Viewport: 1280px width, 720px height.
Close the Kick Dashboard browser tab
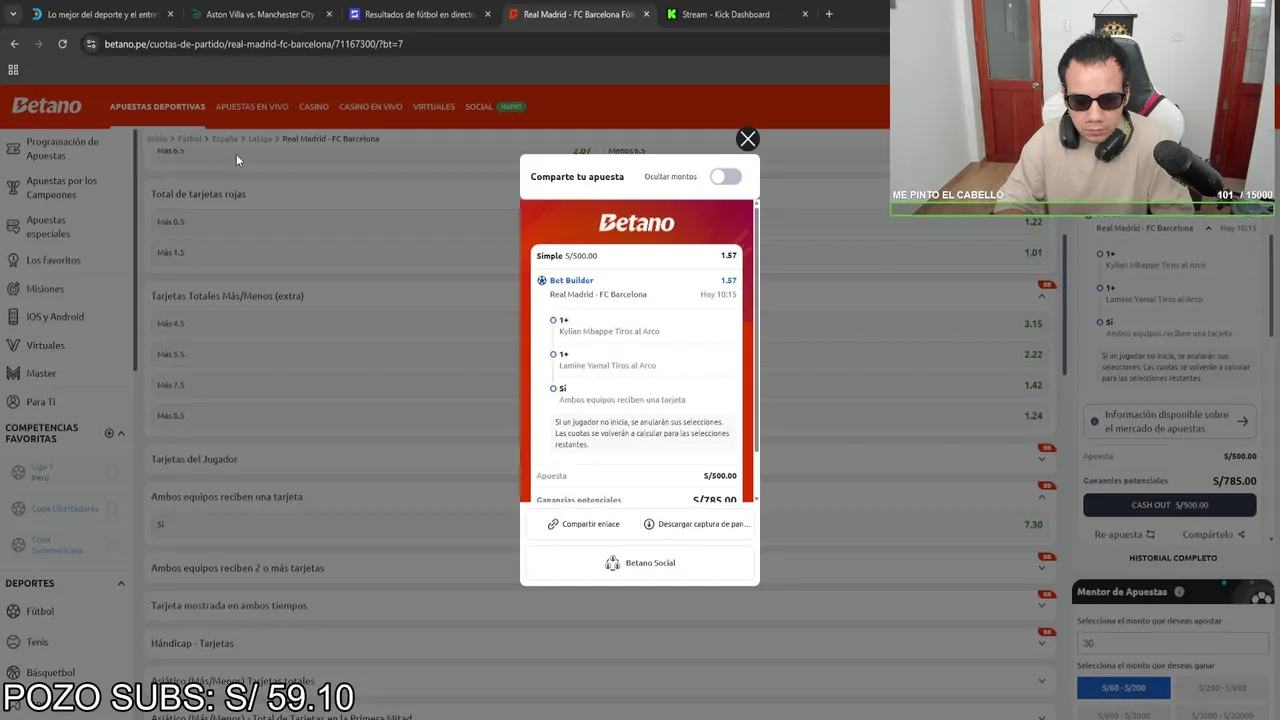805,14
